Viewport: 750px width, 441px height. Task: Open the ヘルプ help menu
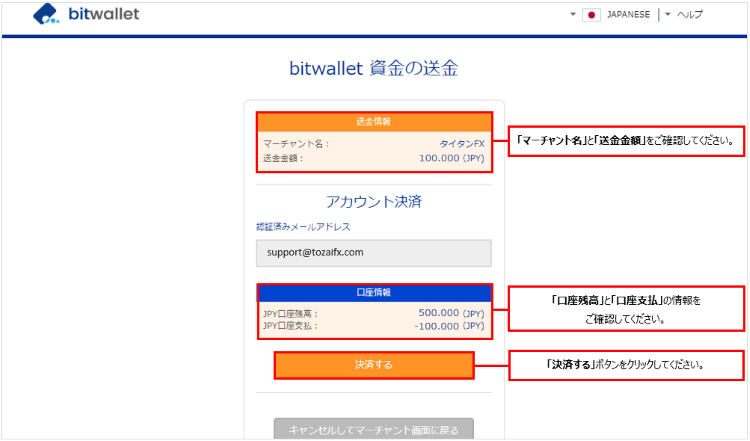(690, 15)
